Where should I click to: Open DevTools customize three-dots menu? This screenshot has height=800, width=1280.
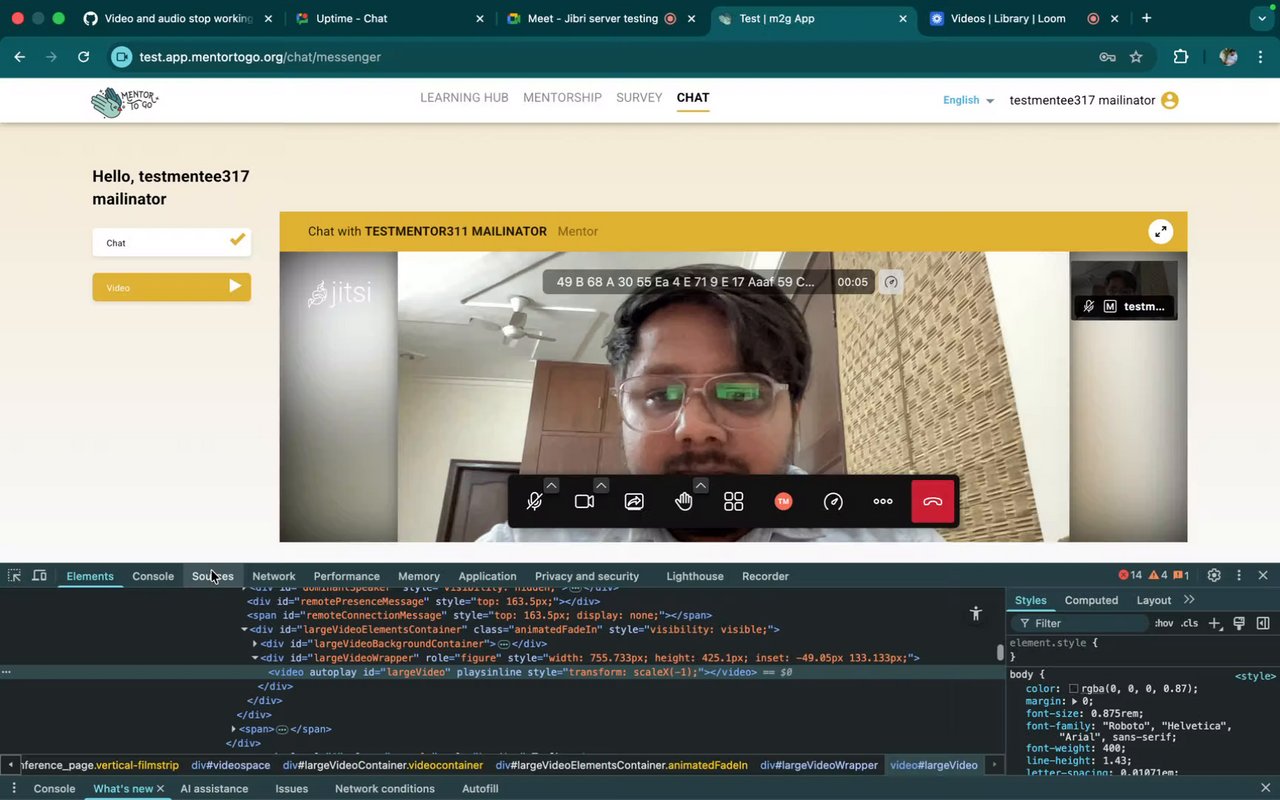[x=1239, y=576]
